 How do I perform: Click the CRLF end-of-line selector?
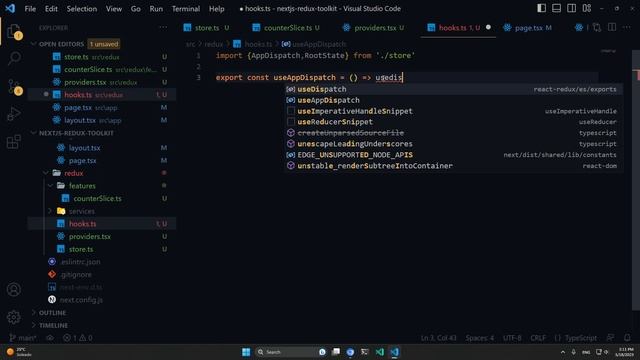538,338
